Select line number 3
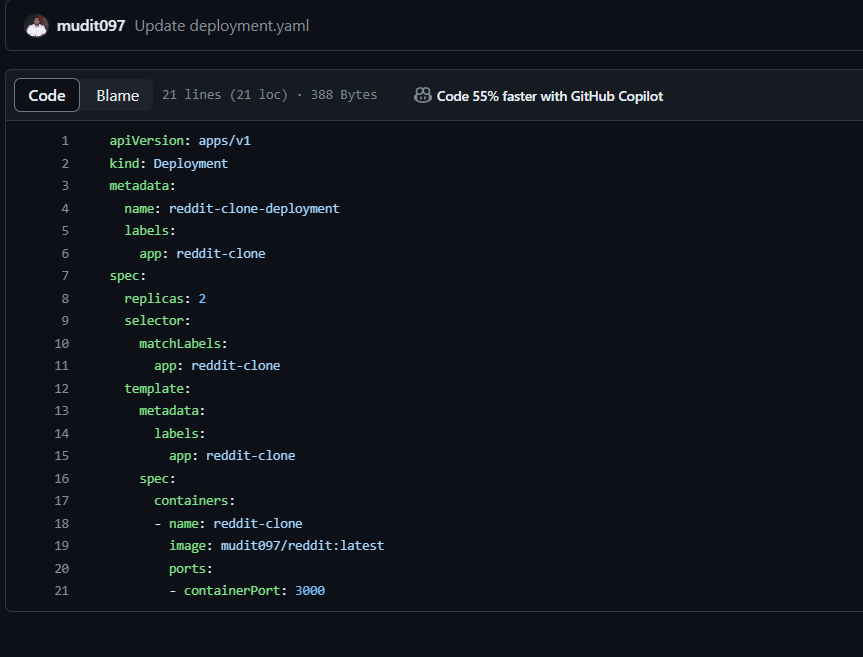 pyautogui.click(x=65, y=185)
